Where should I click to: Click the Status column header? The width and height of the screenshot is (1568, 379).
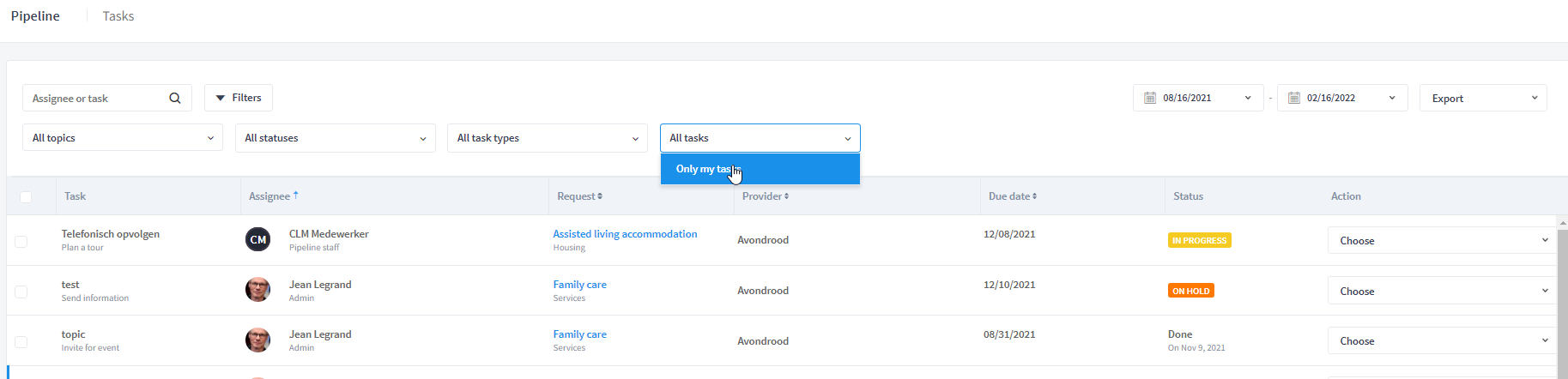pyautogui.click(x=1189, y=196)
